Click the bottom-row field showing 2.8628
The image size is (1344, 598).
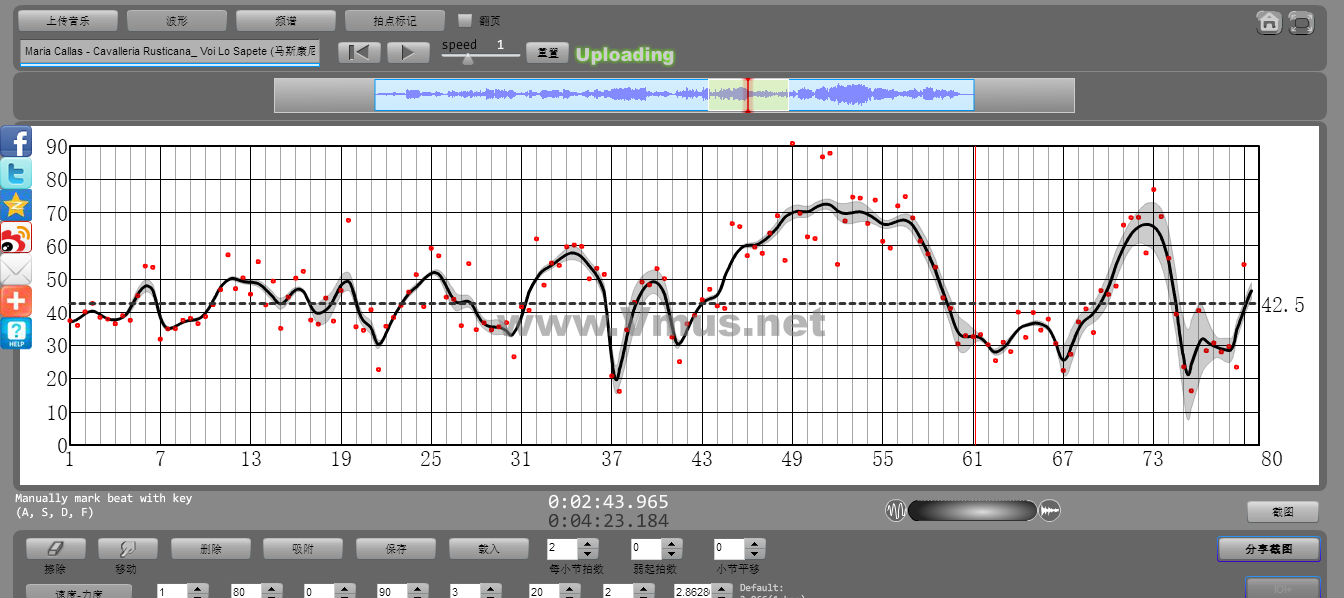[691, 591]
